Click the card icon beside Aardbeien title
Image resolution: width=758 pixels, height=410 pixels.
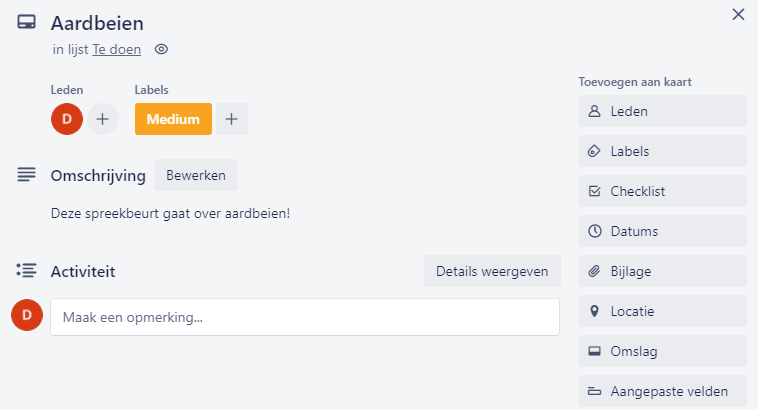click(27, 22)
